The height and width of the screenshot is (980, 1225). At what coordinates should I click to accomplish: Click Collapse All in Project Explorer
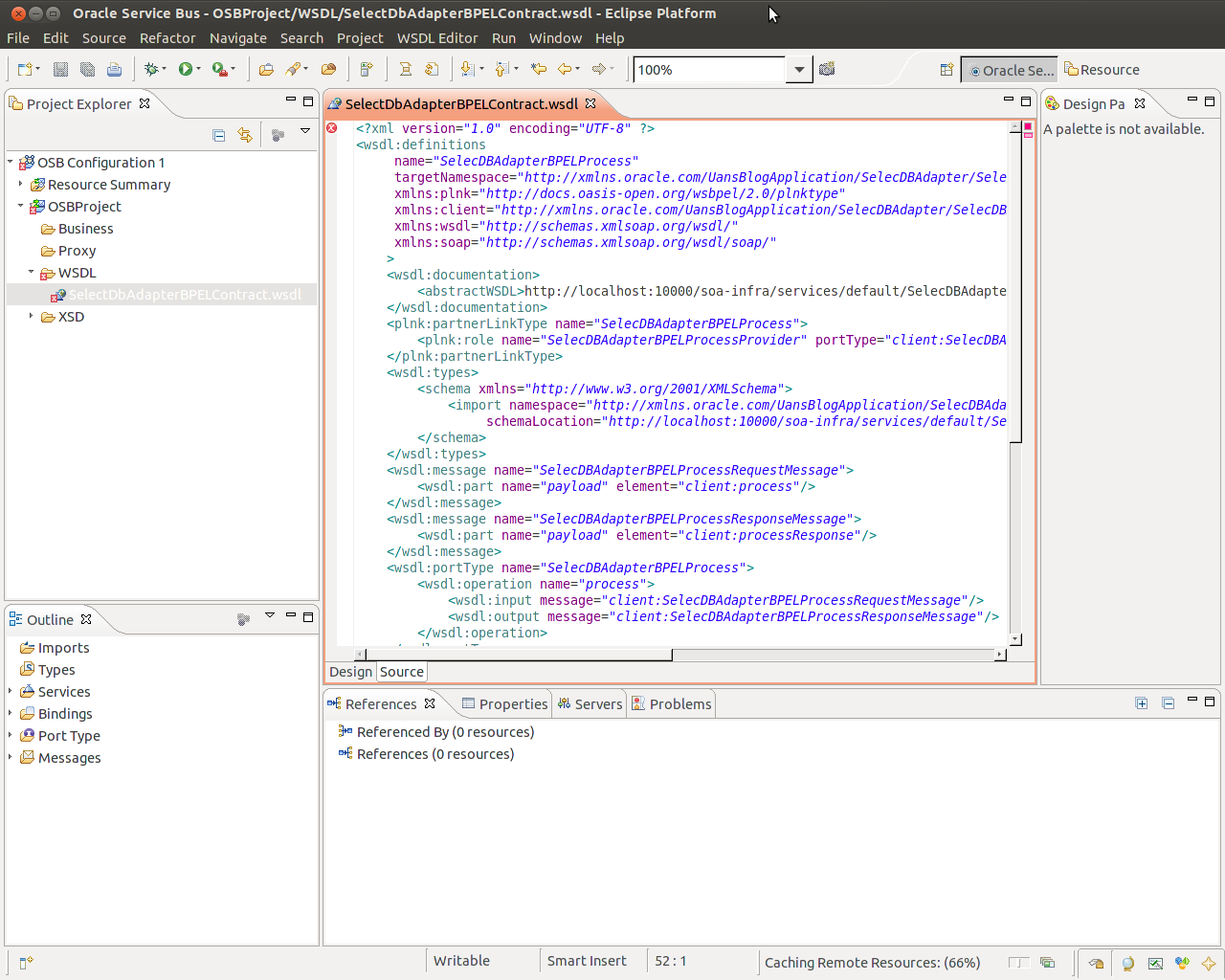click(x=219, y=135)
